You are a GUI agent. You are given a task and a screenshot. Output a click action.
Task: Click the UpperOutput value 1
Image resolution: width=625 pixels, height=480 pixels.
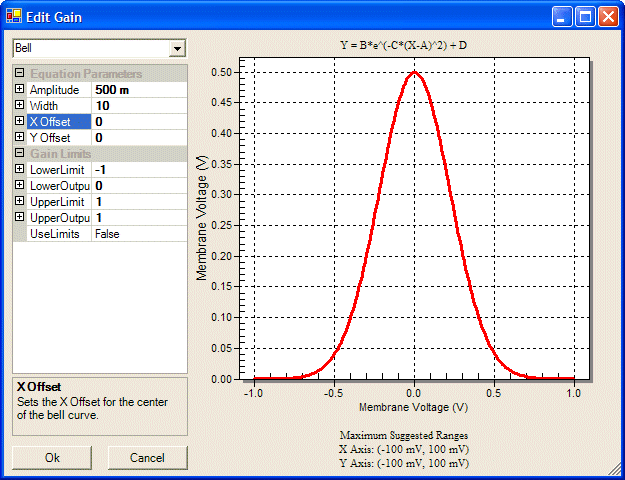click(139, 218)
